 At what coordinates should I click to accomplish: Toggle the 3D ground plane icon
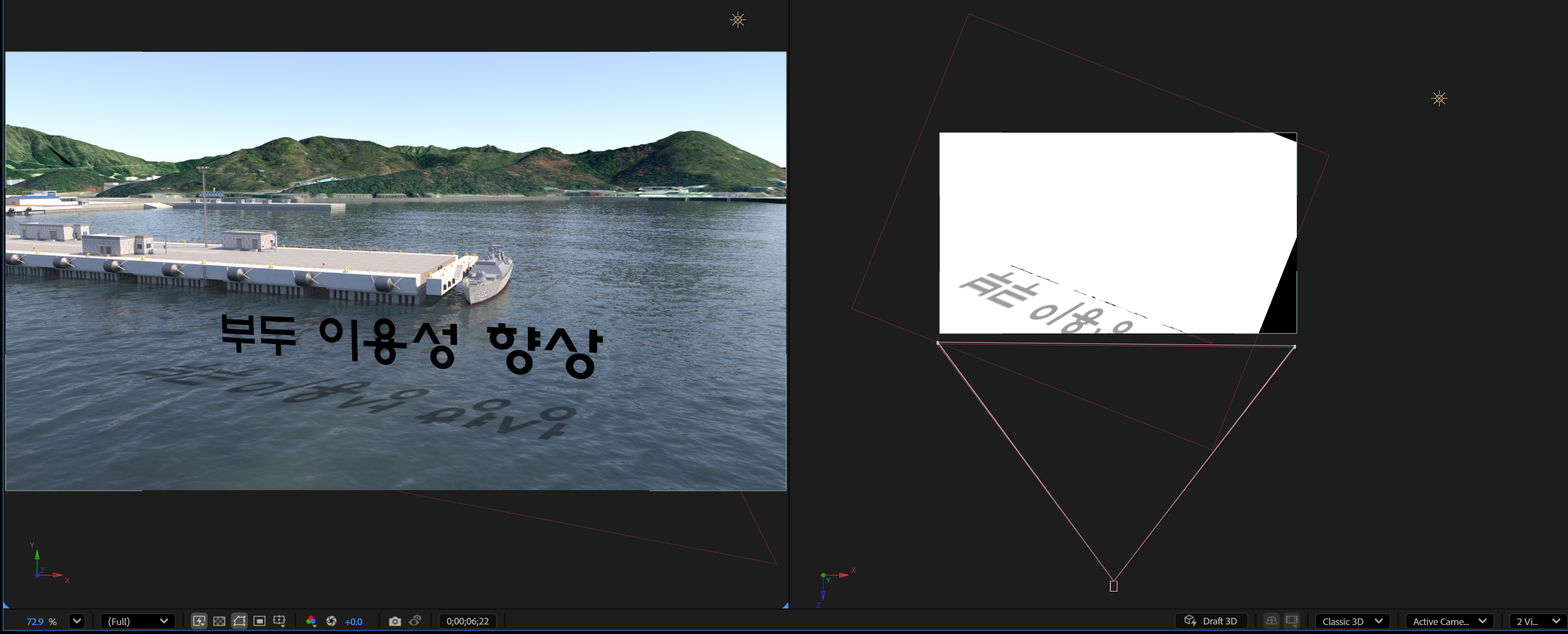point(1272,621)
